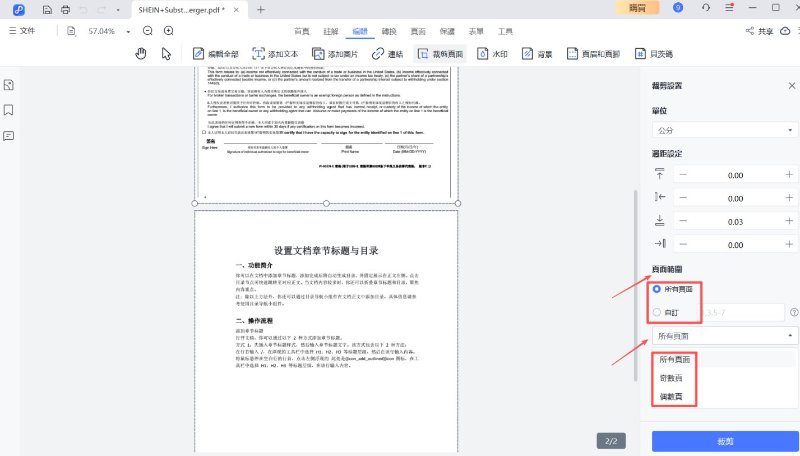Click 背景 background tool
800x456 pixels.
point(537,54)
